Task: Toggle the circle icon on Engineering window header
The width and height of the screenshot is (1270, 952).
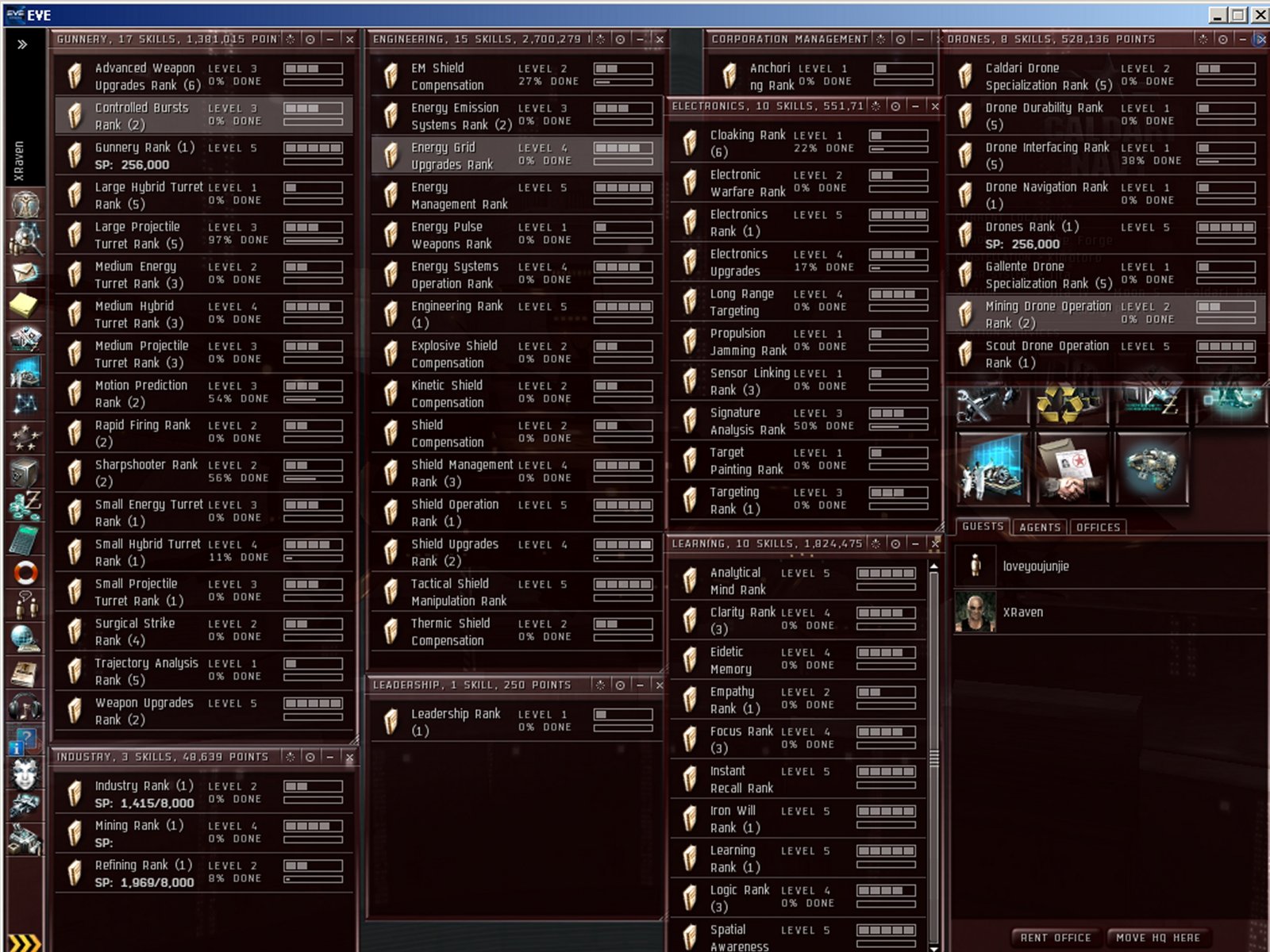Action: coord(620,39)
